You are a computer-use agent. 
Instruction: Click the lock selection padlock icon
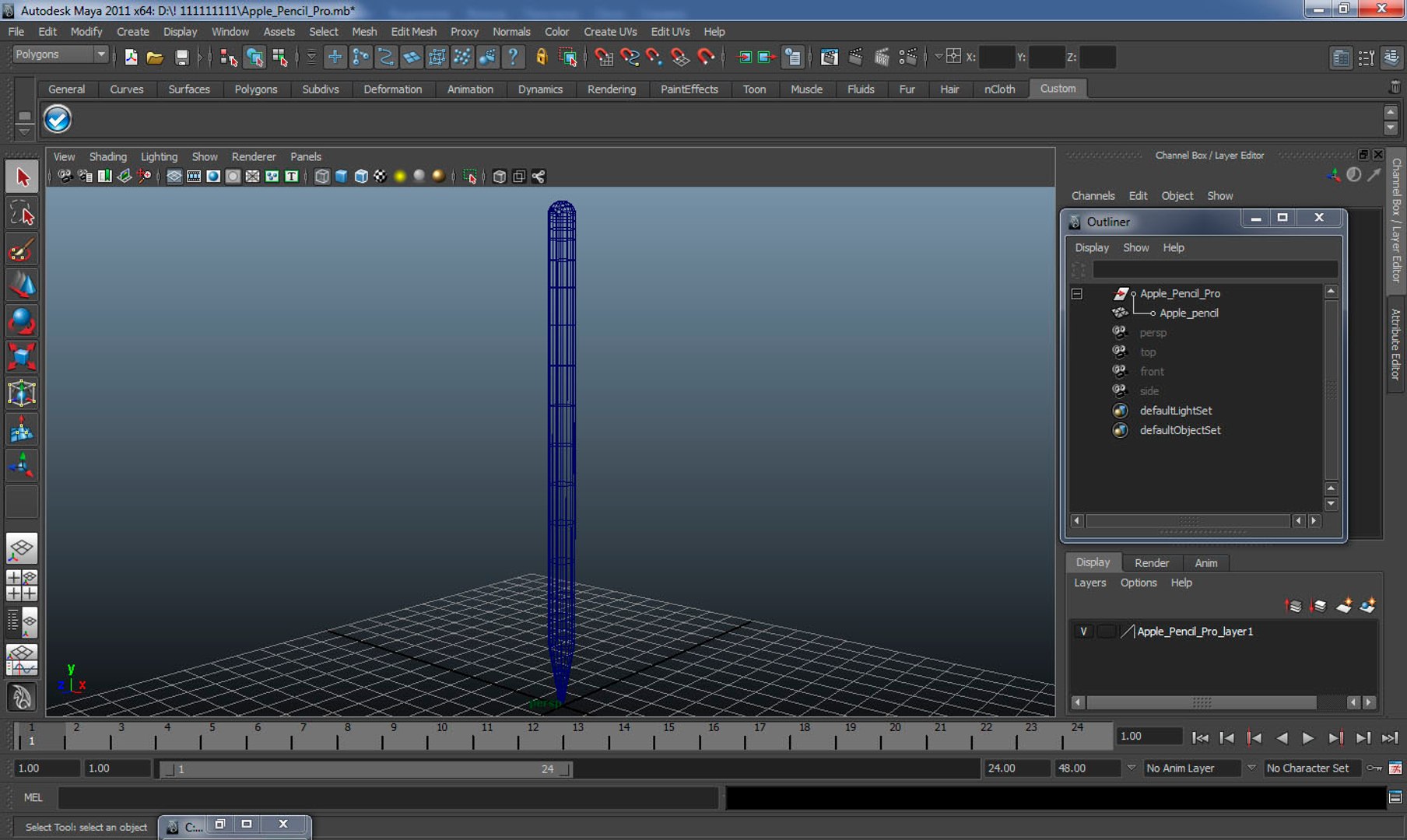(x=542, y=57)
